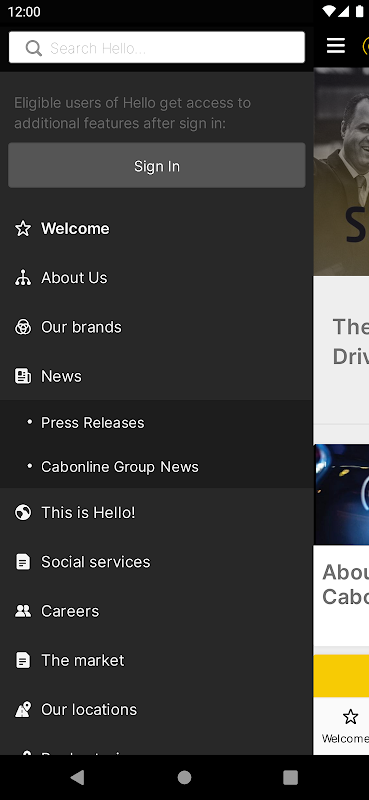Select the Welcome star icon in drawer
The height and width of the screenshot is (800, 369).
point(23,229)
